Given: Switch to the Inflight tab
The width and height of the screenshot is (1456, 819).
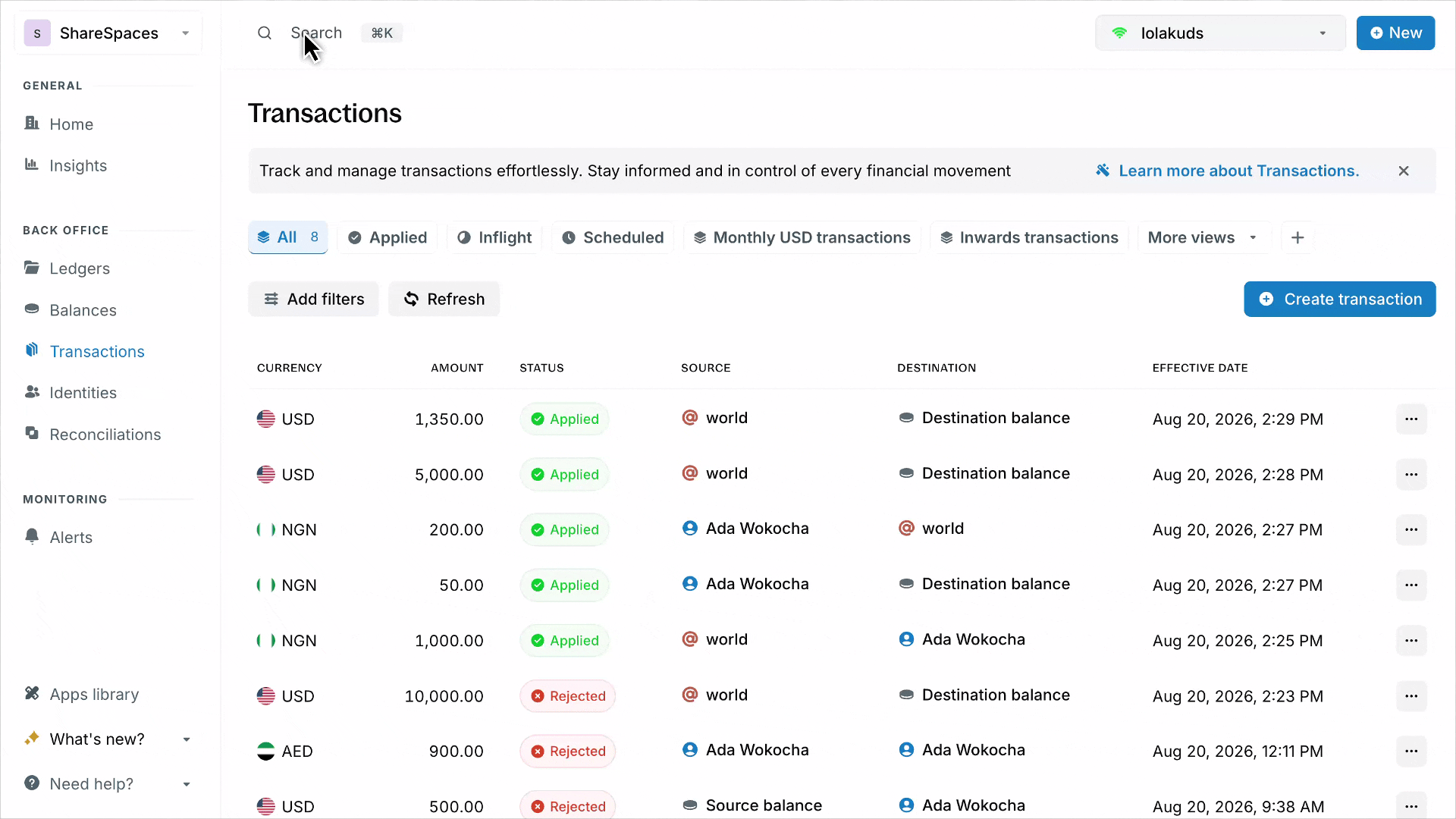Looking at the screenshot, I should [x=494, y=238].
